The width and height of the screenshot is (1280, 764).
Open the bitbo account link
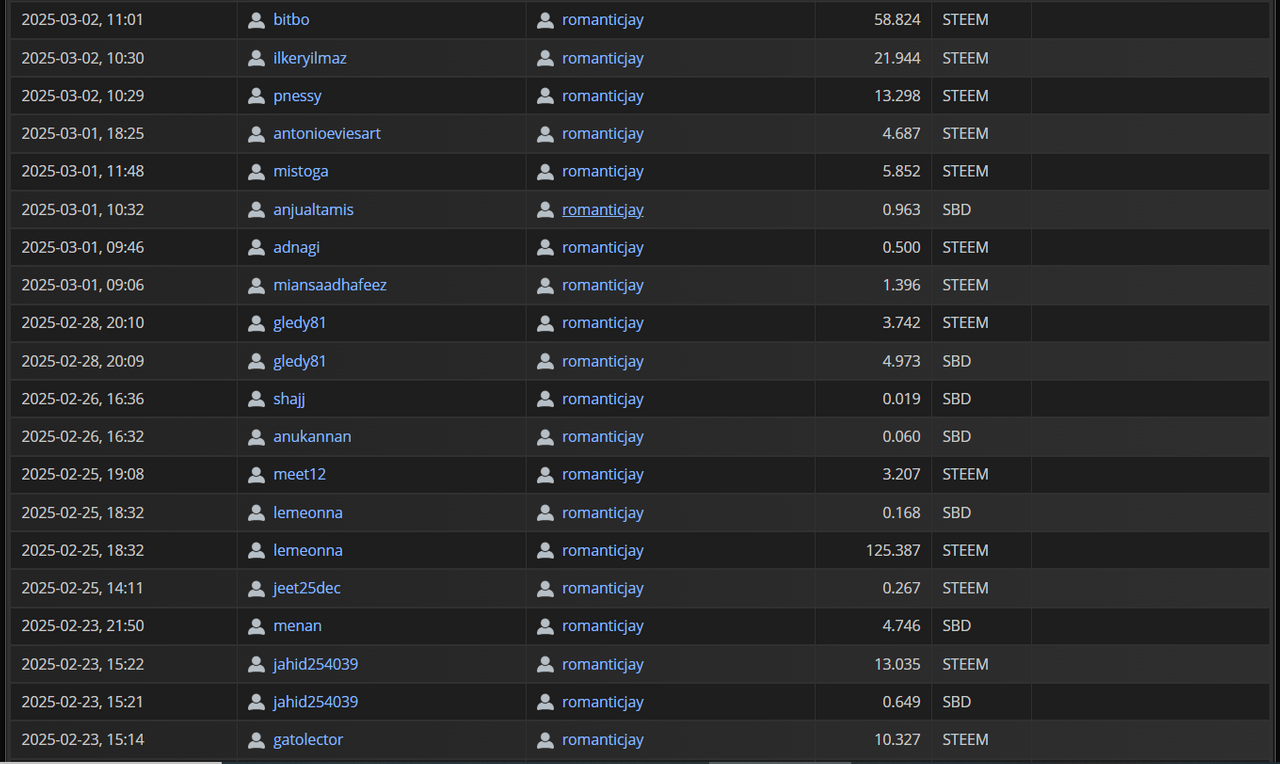(292, 20)
